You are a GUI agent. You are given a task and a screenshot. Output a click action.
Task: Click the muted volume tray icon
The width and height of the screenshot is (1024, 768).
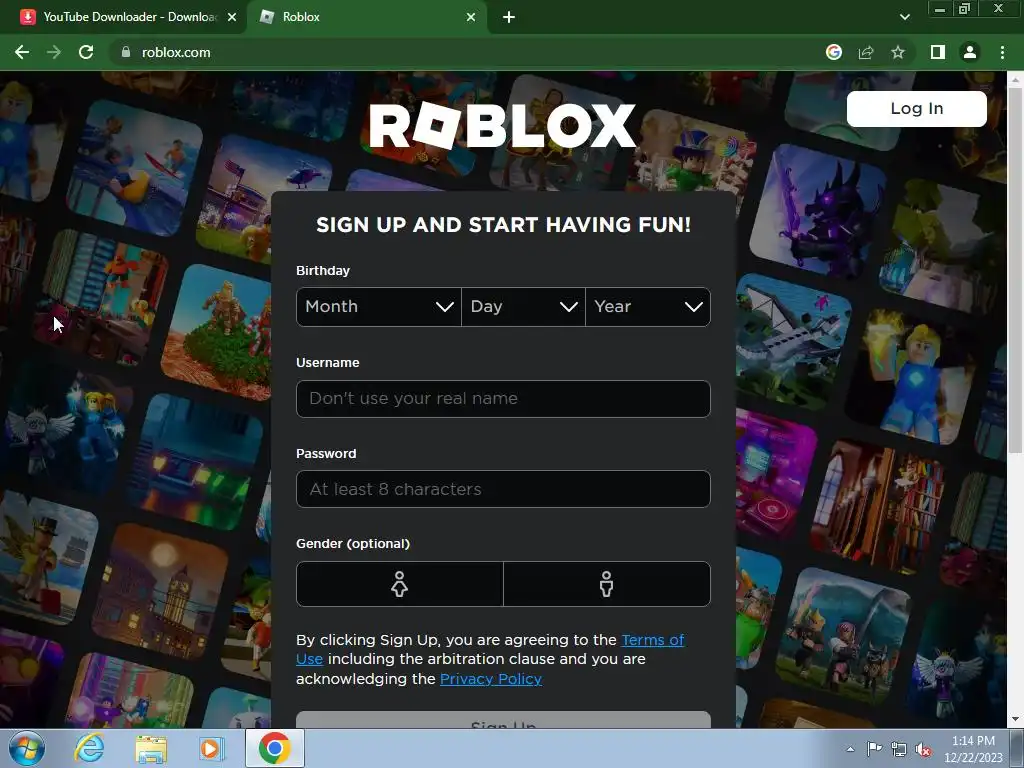click(x=923, y=749)
